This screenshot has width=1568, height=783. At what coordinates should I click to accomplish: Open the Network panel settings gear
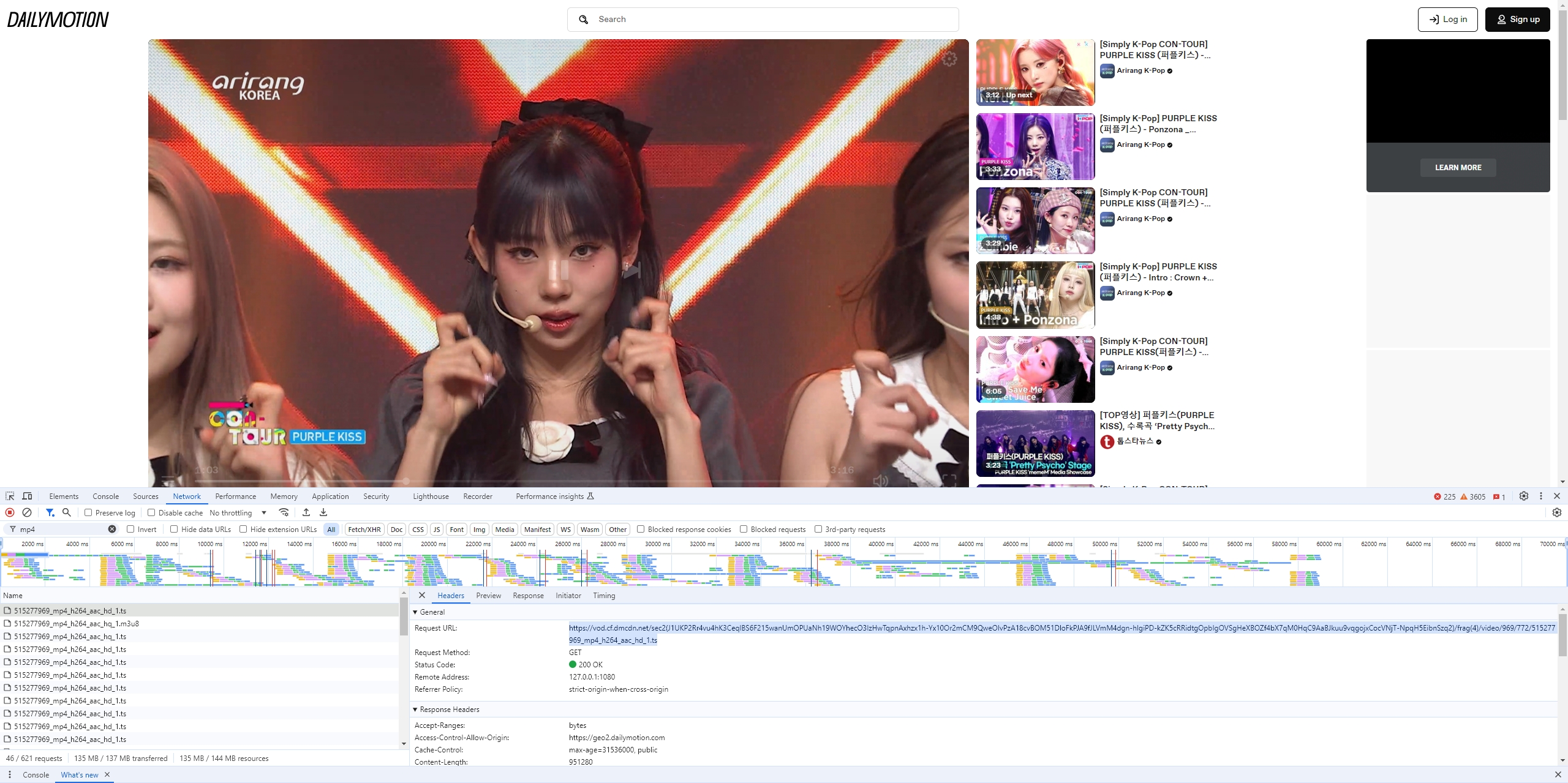coord(1557,512)
